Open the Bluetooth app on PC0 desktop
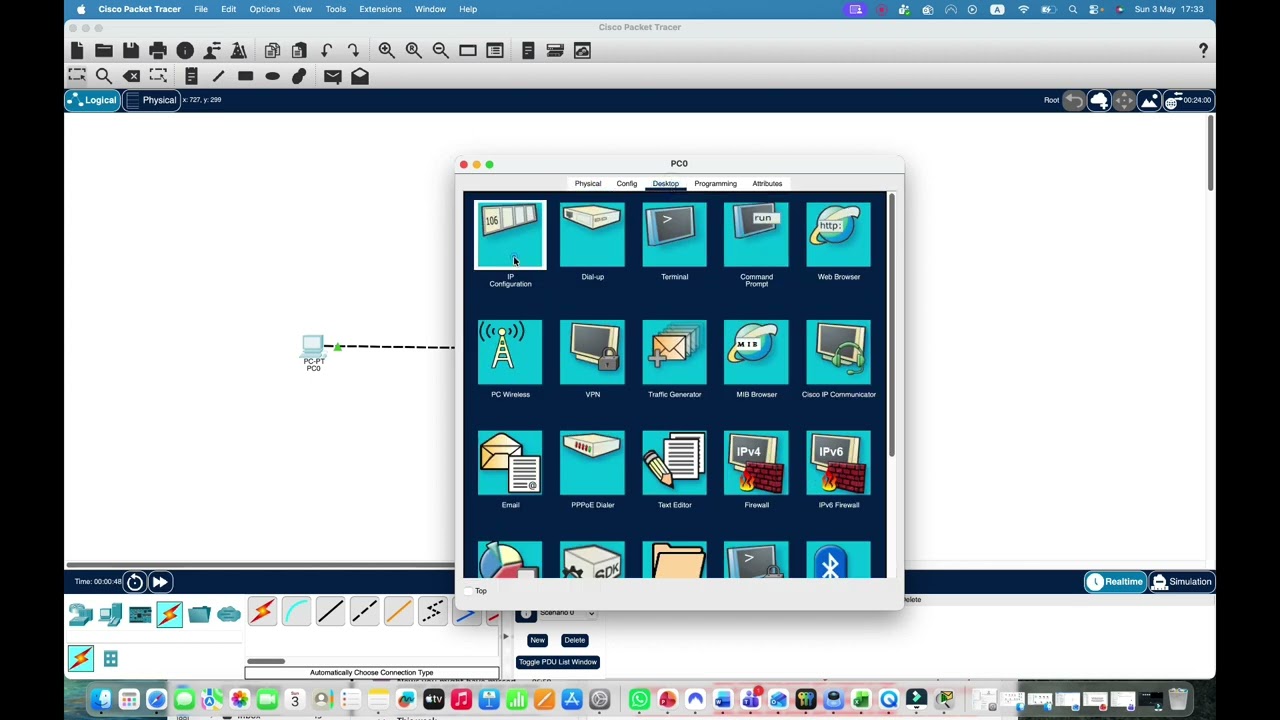Image resolution: width=1280 pixels, height=720 pixels. [838, 560]
